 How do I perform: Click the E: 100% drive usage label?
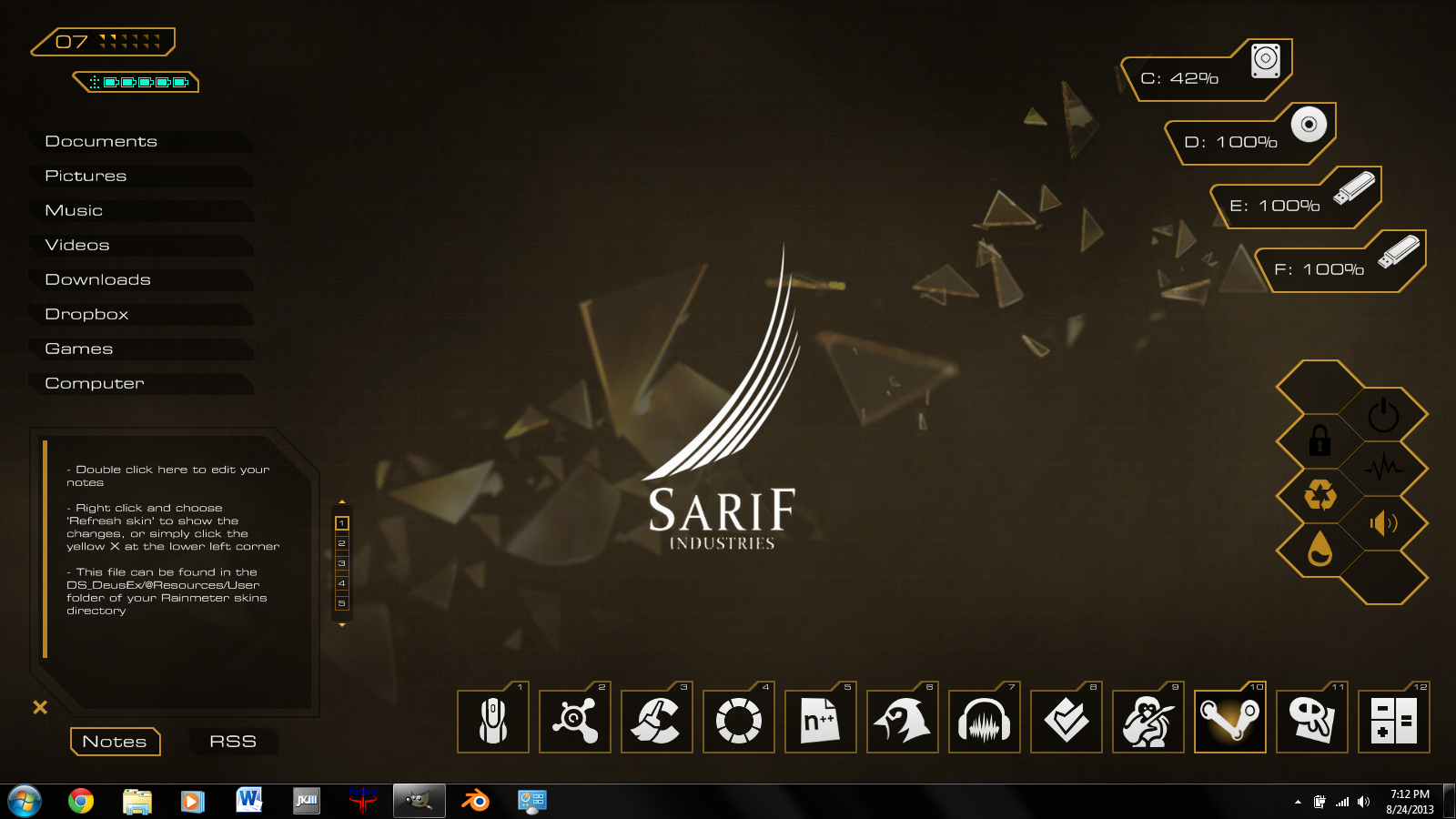(1275, 206)
